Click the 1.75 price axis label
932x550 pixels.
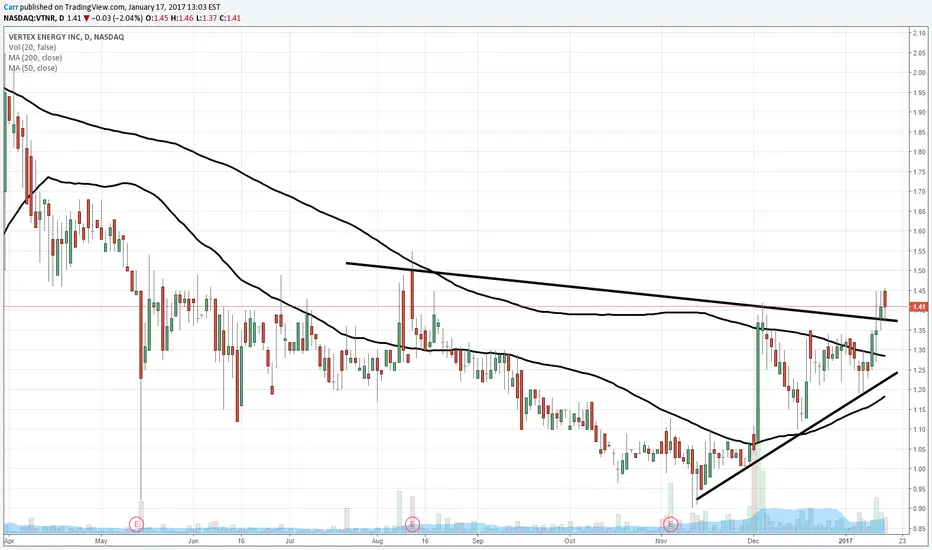pyautogui.click(x=919, y=172)
